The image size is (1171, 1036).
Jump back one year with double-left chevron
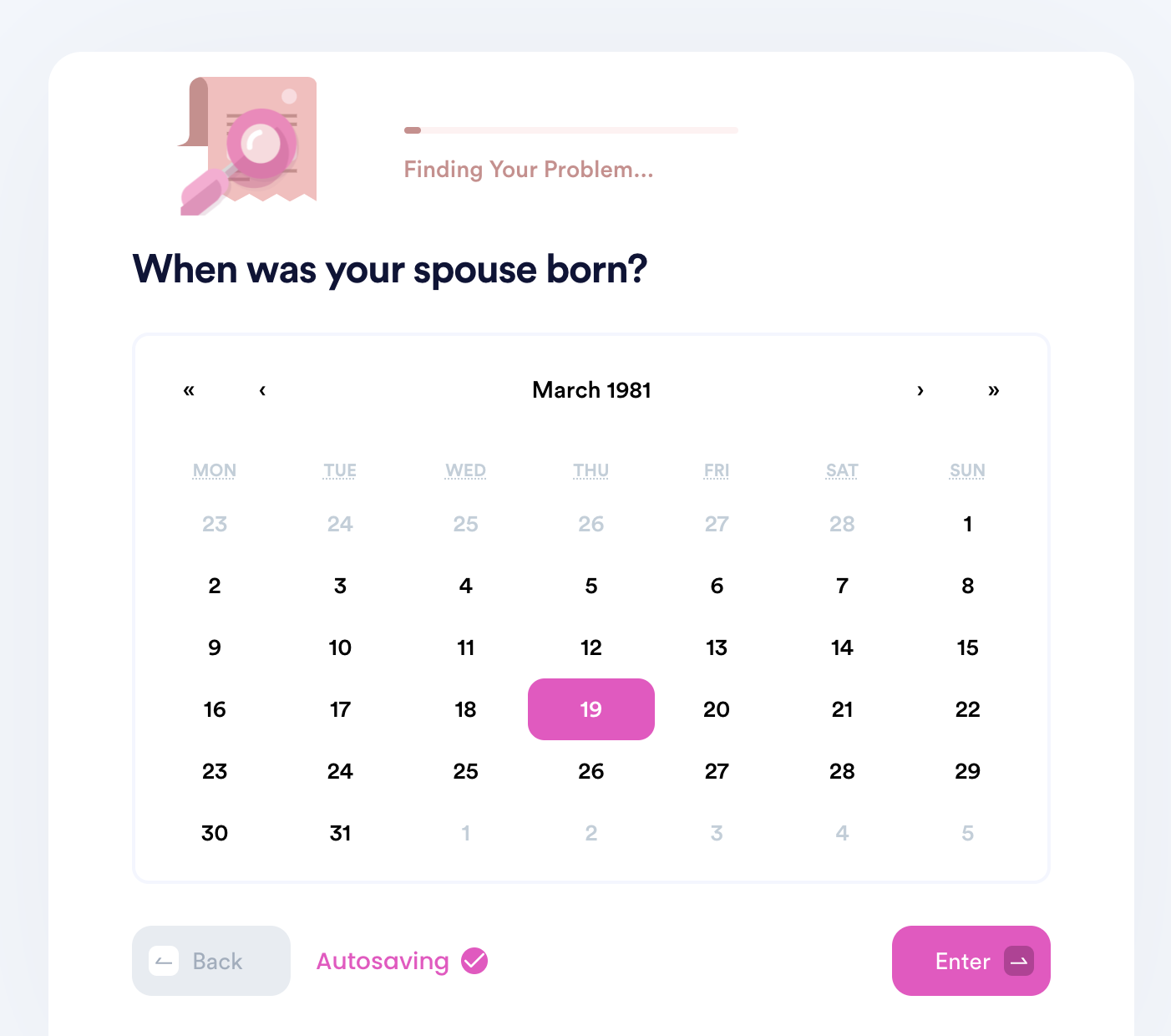pos(189,390)
